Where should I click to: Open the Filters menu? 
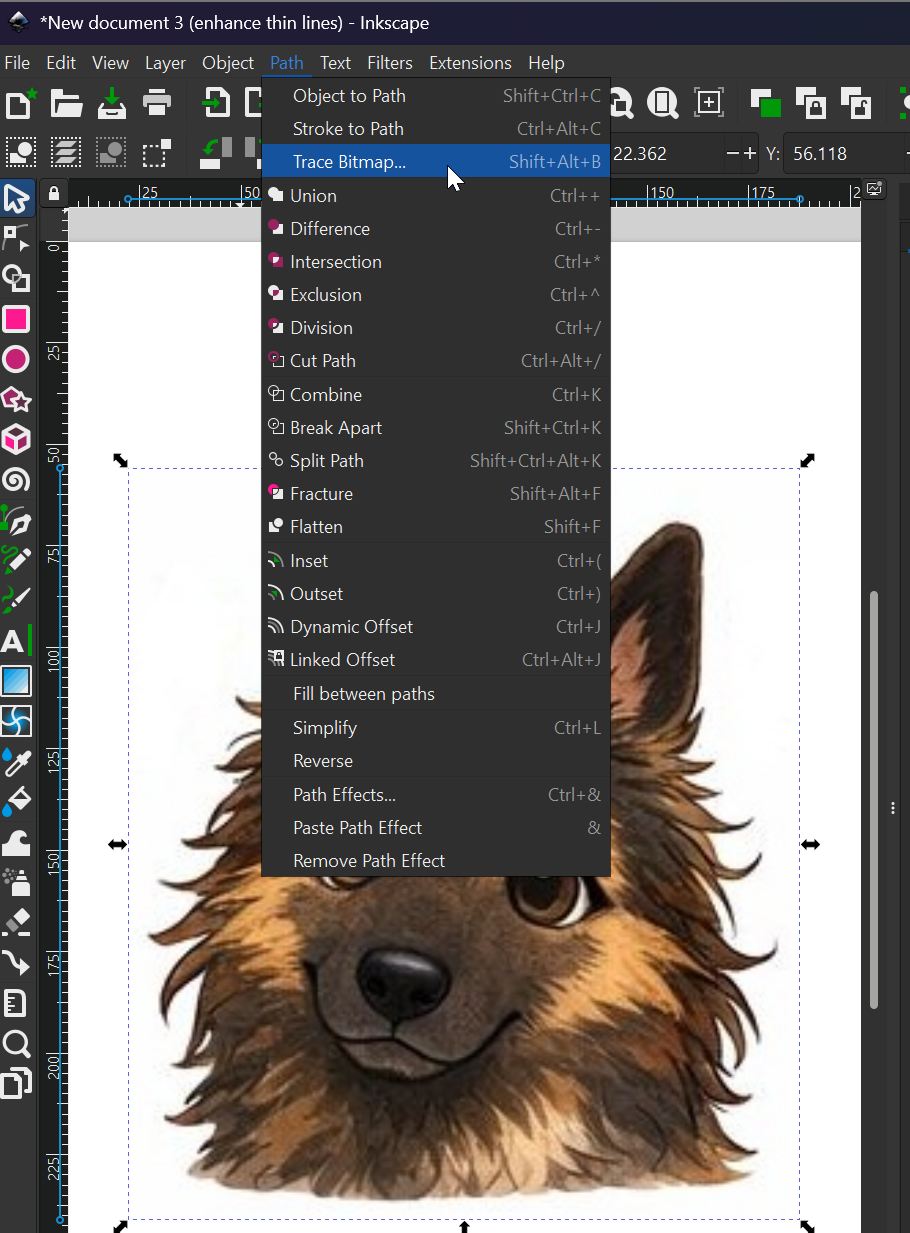tap(389, 62)
